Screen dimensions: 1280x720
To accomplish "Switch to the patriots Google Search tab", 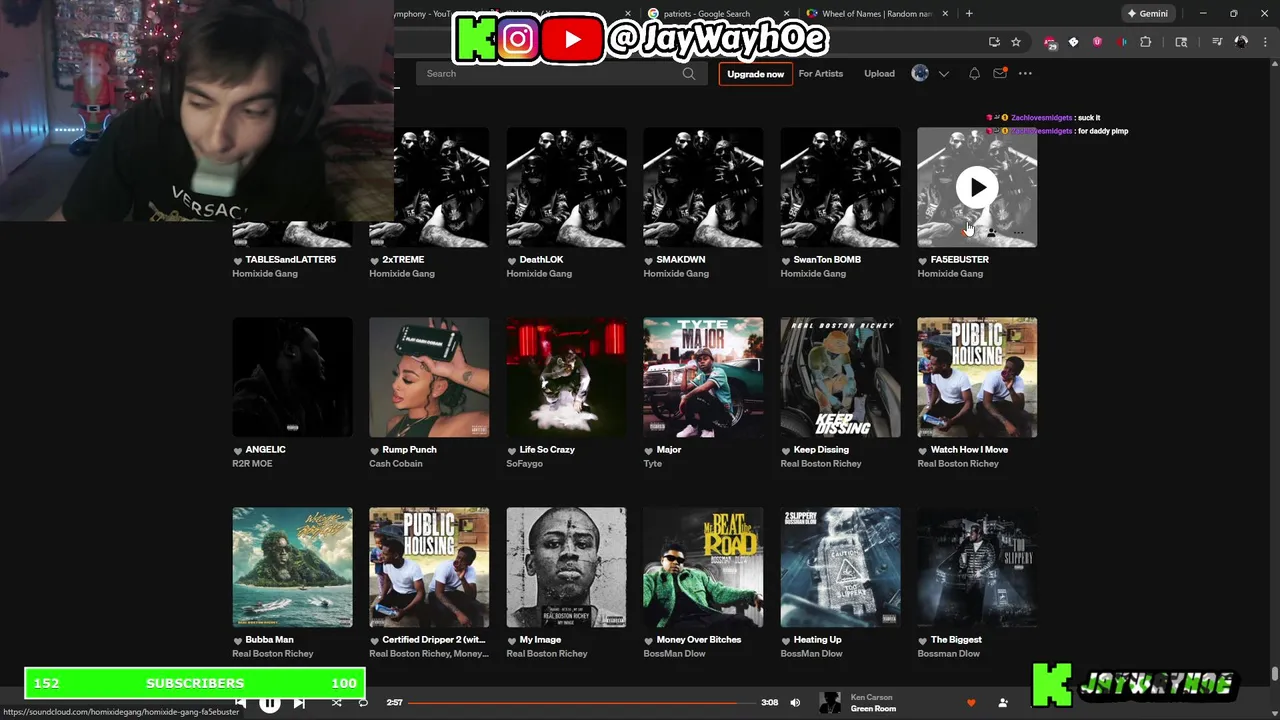I will pos(717,14).
